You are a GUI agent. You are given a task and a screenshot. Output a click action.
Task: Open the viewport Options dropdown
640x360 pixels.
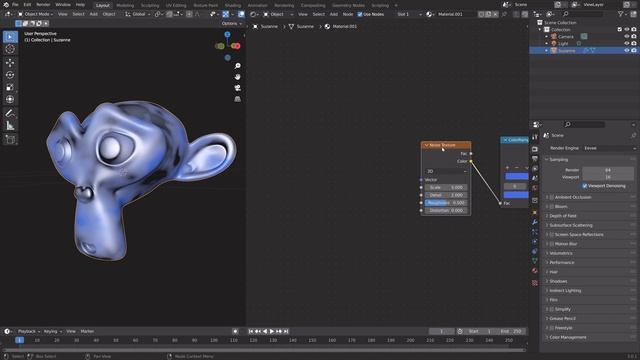click(x=231, y=24)
